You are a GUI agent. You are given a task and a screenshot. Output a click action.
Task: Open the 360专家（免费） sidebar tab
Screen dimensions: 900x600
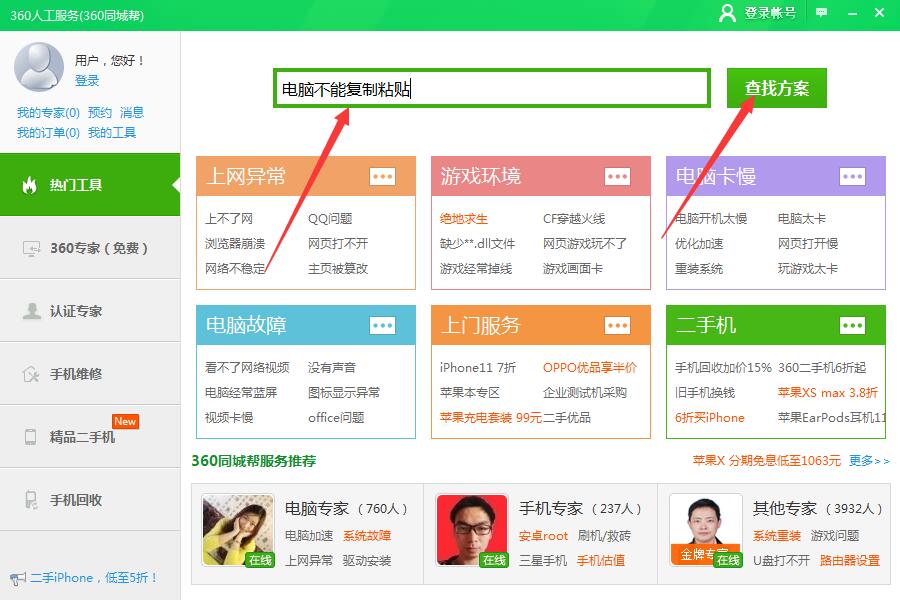[90, 248]
